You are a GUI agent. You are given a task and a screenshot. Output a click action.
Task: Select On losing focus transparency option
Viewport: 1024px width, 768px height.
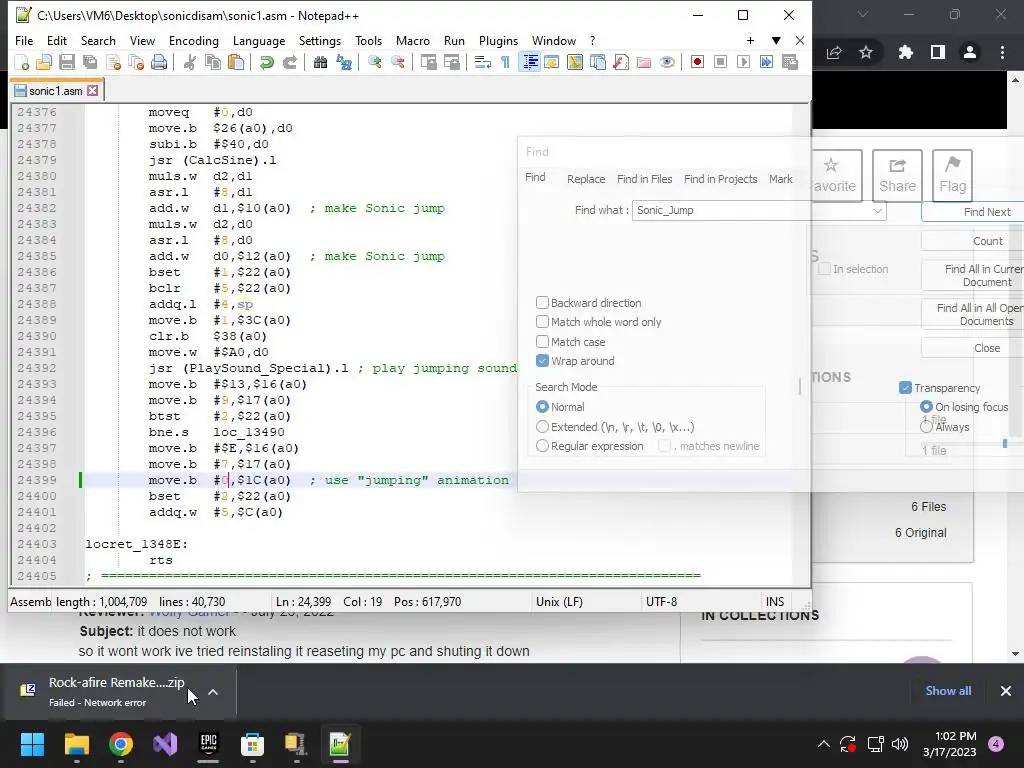(x=926, y=407)
